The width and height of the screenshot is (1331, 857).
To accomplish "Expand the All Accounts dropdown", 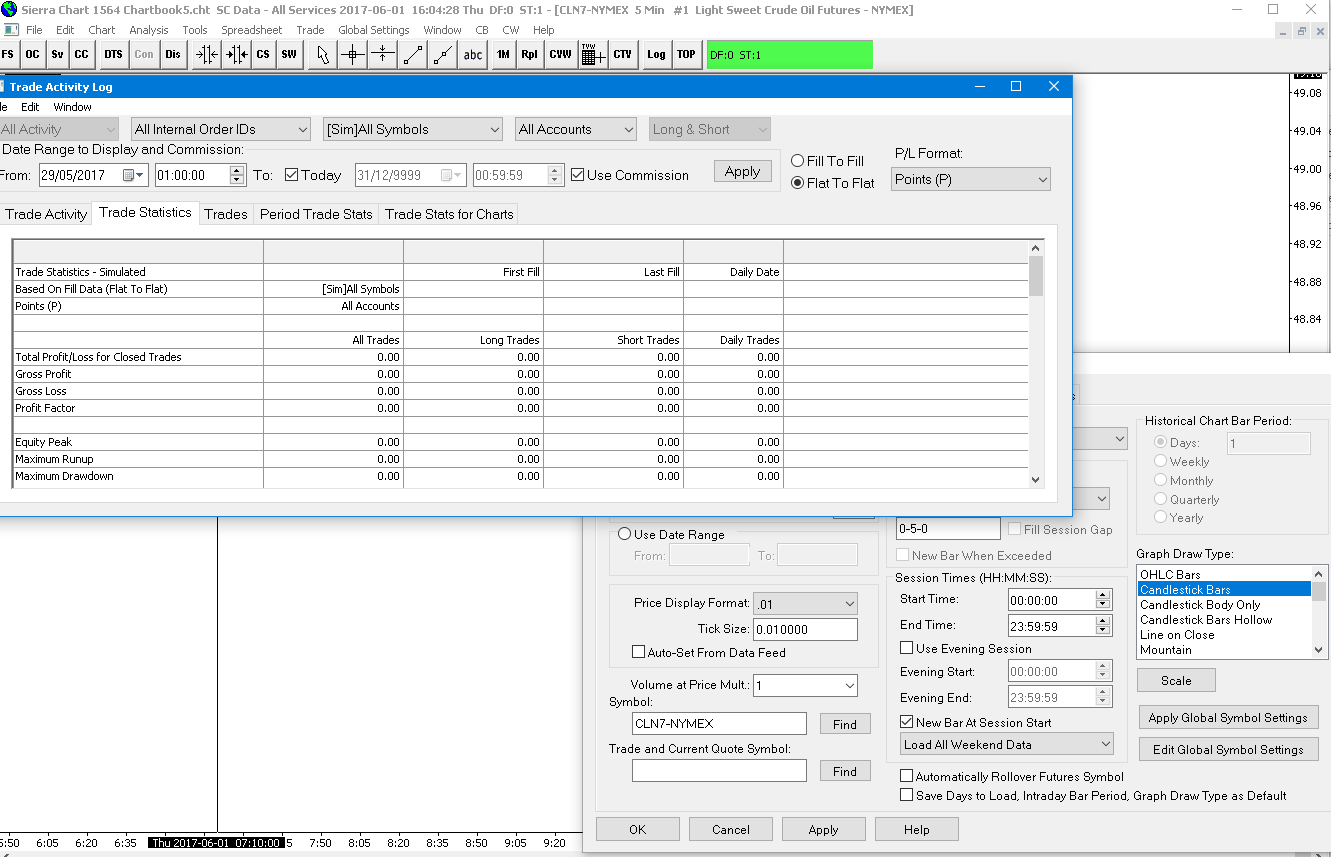I will click(x=575, y=130).
